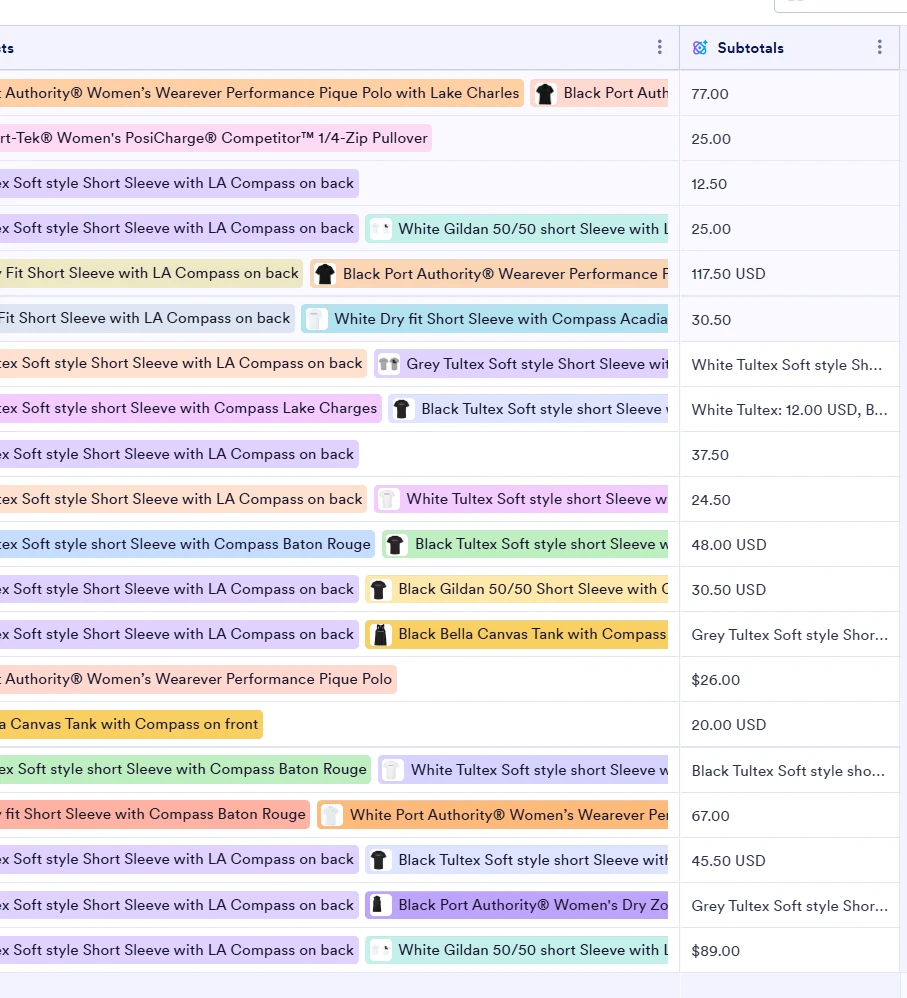This screenshot has height=998, width=907.
Task: Click black shirt thumbnail in 45.50 USD row
Action: point(379,861)
